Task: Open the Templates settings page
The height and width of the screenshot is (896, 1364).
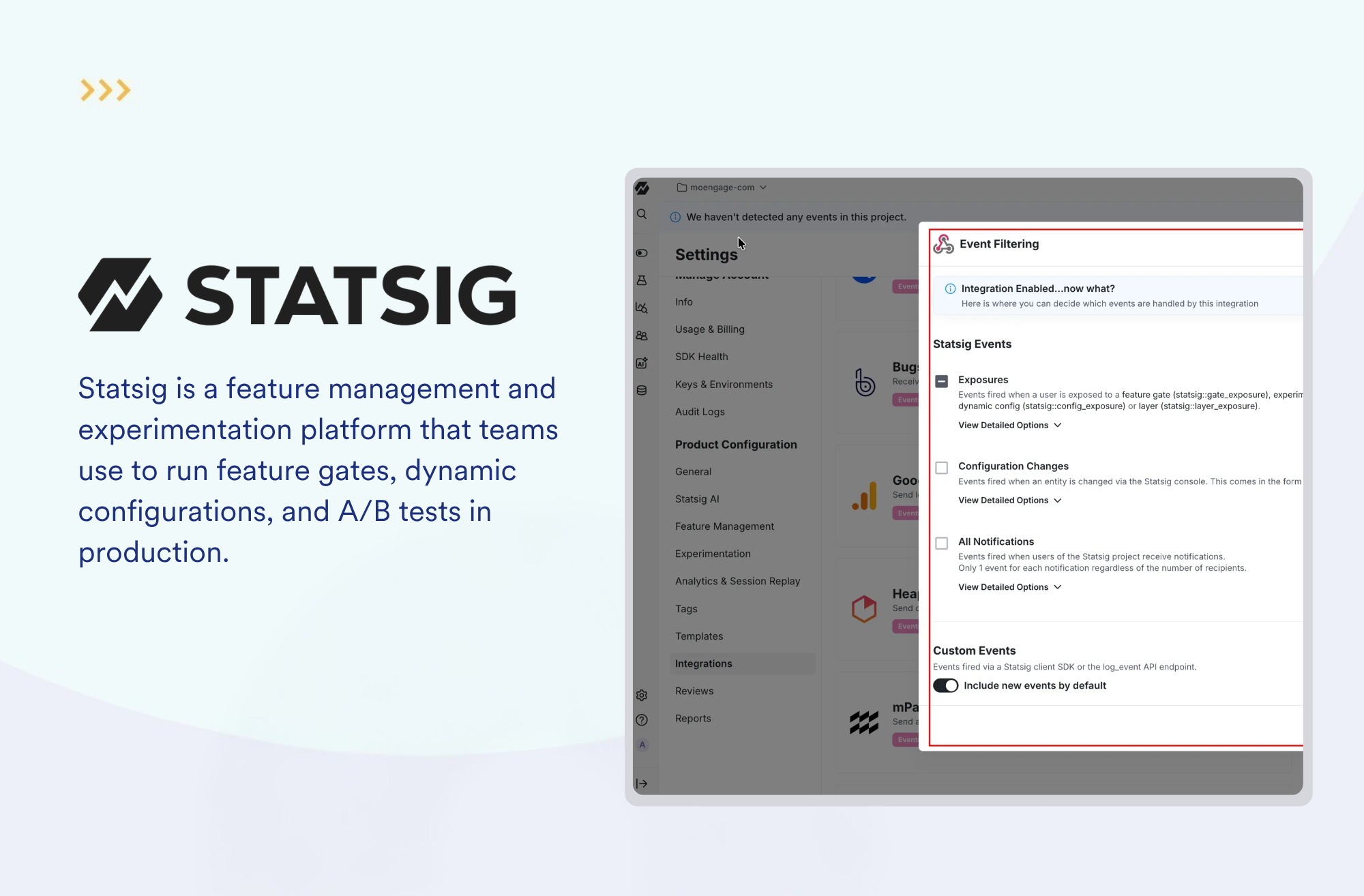Action: tap(699, 636)
